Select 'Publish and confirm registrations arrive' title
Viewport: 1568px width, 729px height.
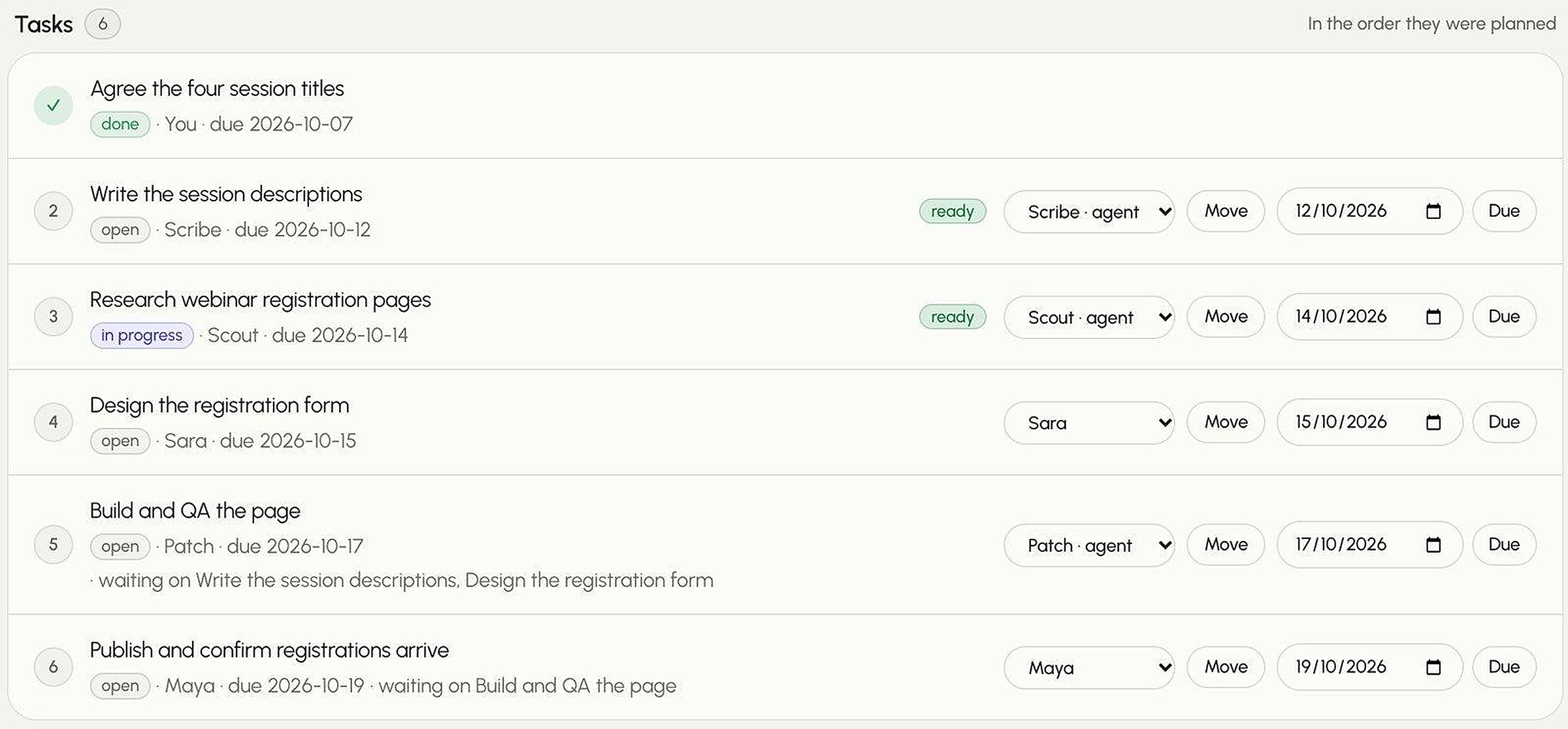pyautogui.click(x=269, y=650)
